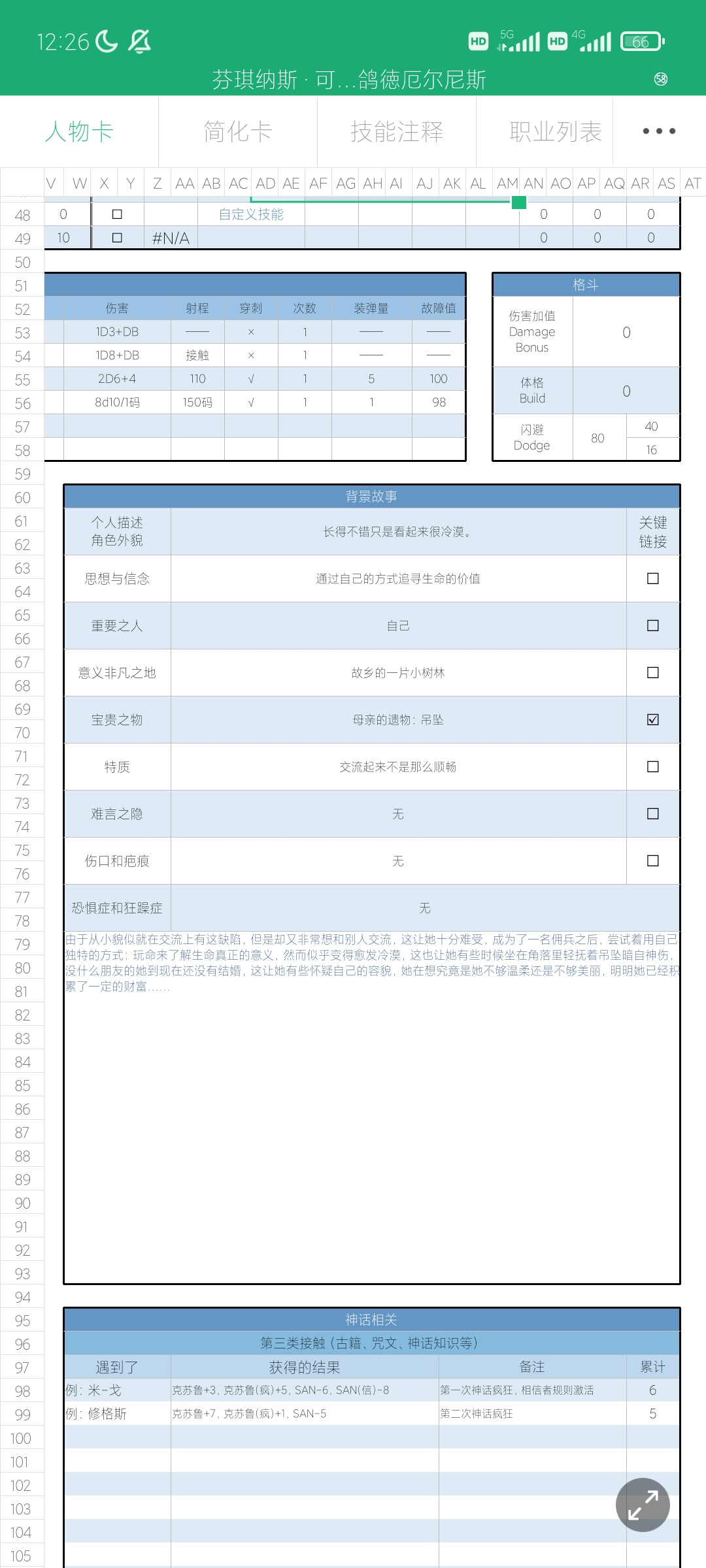Select column header AT
706x1568 pixels.
click(693, 184)
